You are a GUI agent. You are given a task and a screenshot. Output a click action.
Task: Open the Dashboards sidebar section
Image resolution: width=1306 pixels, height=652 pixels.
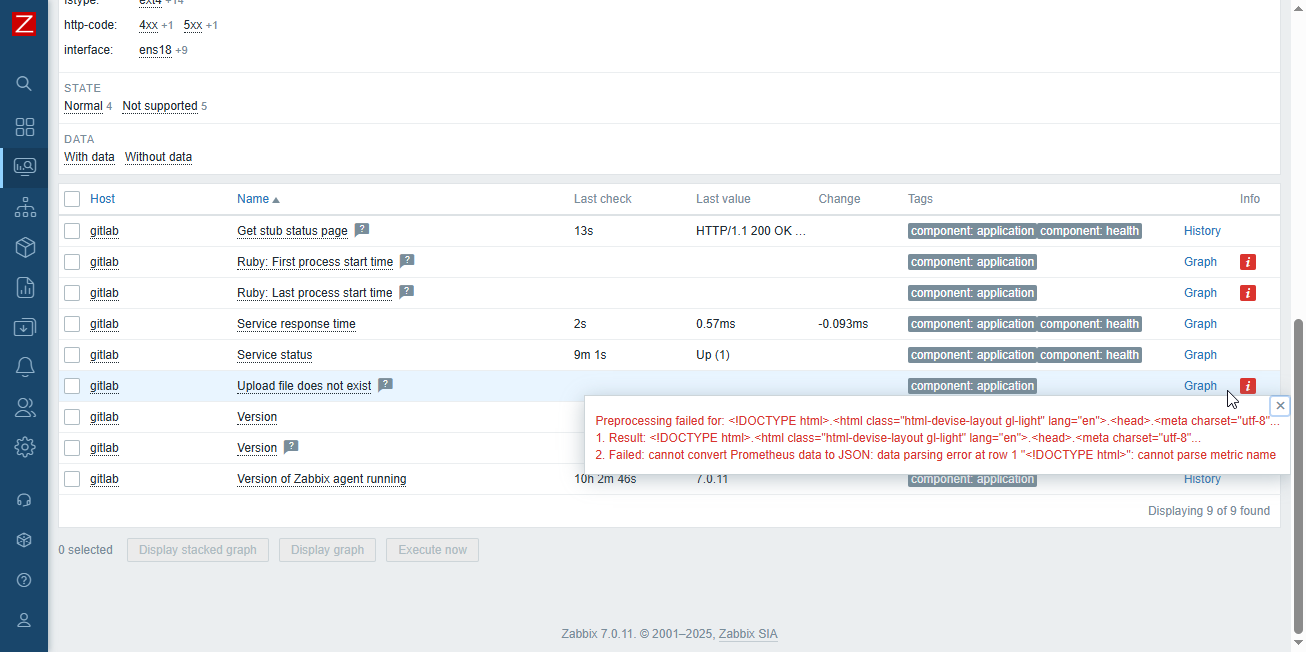click(24, 127)
